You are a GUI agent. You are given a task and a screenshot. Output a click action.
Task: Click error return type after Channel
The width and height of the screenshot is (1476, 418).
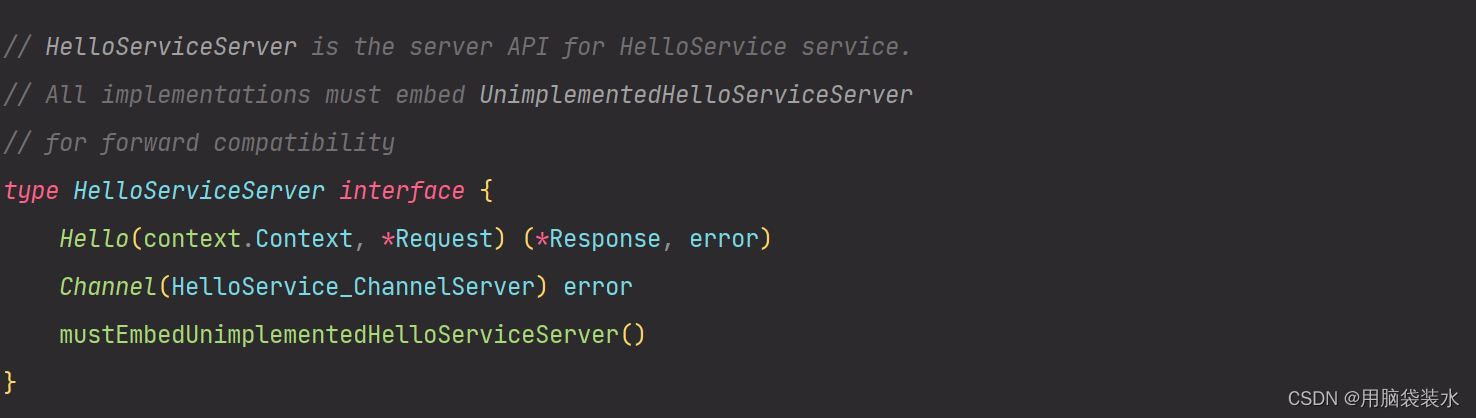[598, 287]
